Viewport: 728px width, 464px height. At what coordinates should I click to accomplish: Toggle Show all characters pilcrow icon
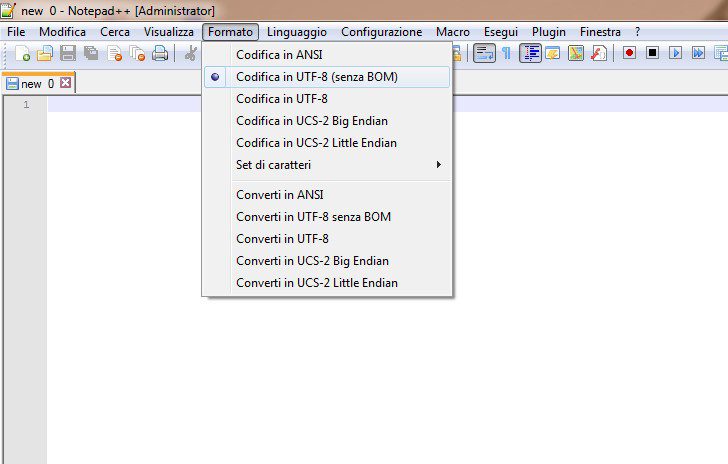(507, 53)
